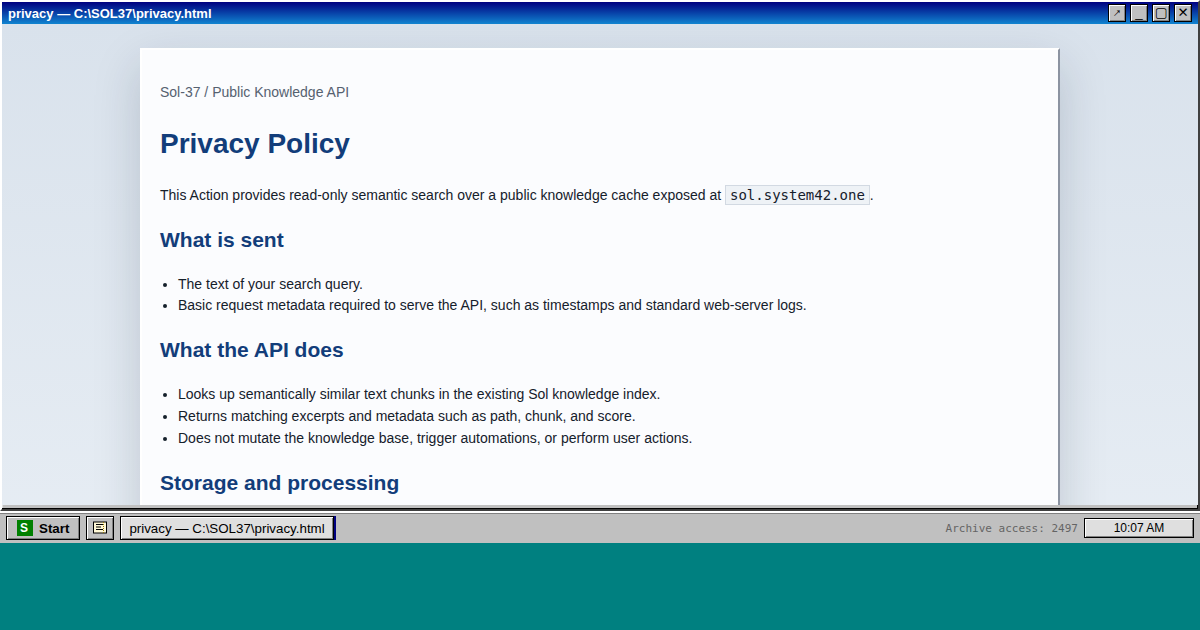1200x630 pixels.
Task: Maximize the privacy window
Action: click(1161, 13)
